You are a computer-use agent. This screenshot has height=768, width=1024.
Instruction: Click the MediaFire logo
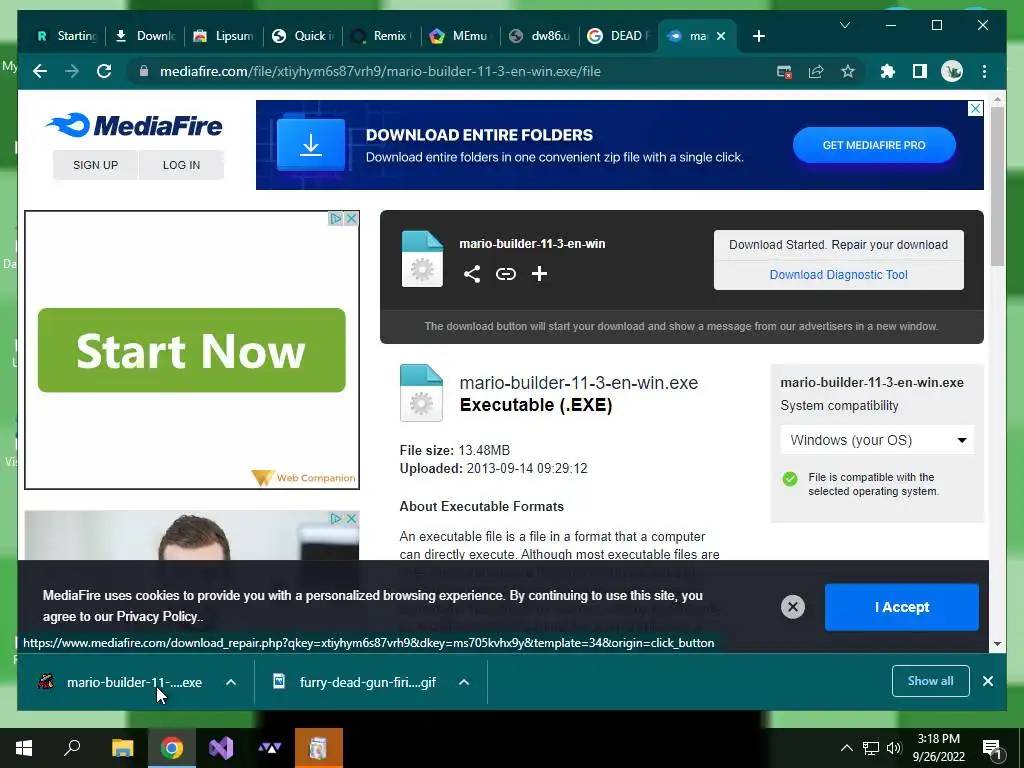(134, 125)
